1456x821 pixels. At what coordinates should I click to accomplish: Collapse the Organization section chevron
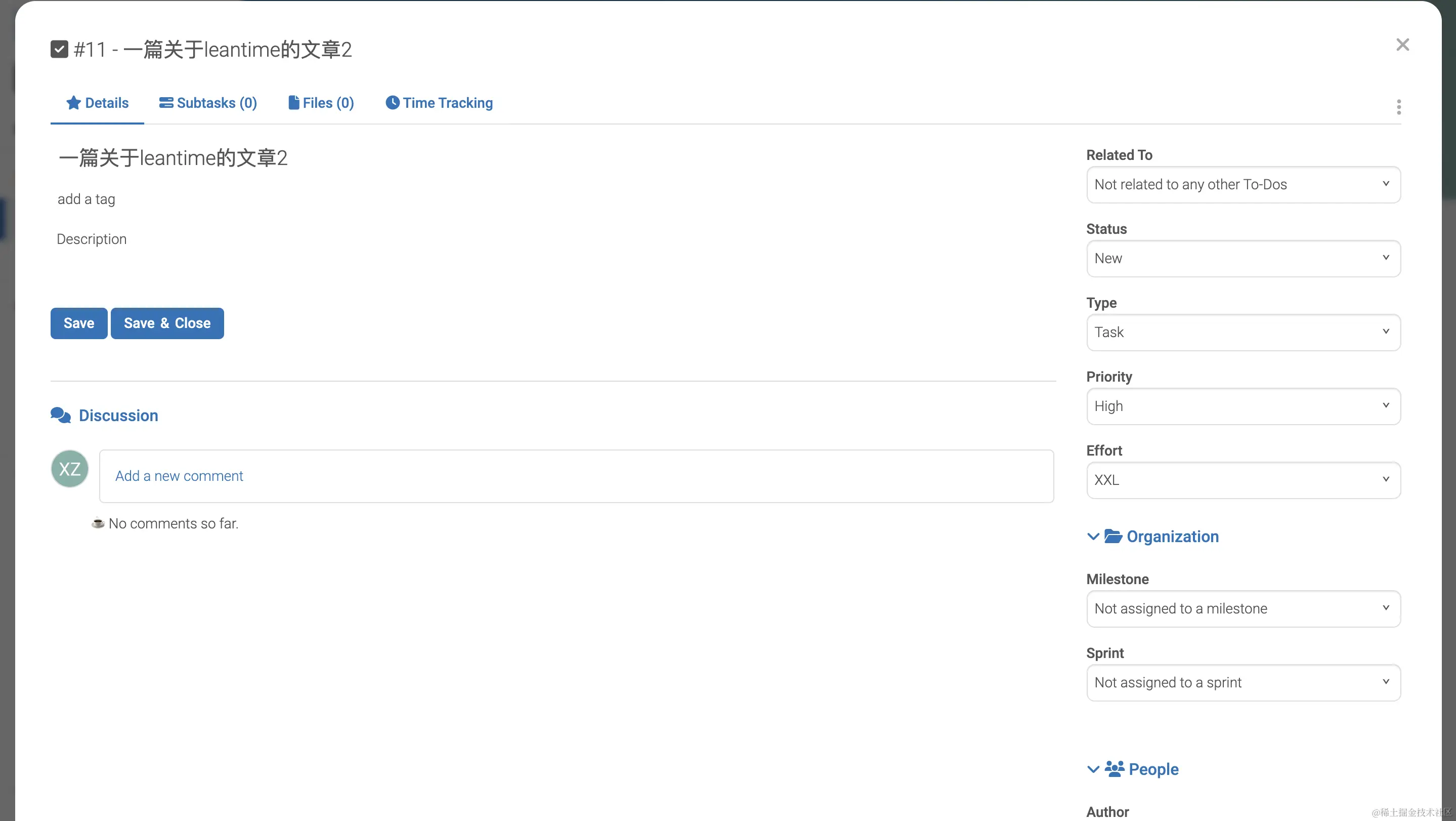point(1093,537)
